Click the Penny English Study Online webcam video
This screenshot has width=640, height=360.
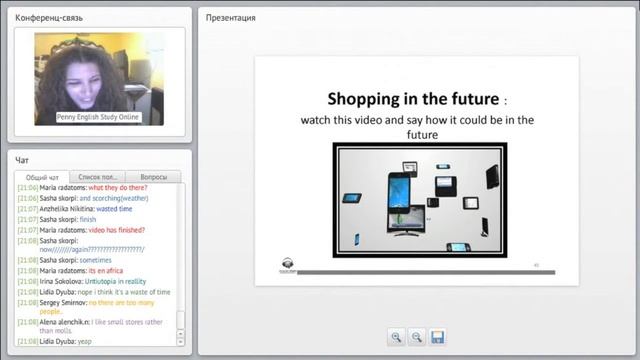[x=99, y=79]
